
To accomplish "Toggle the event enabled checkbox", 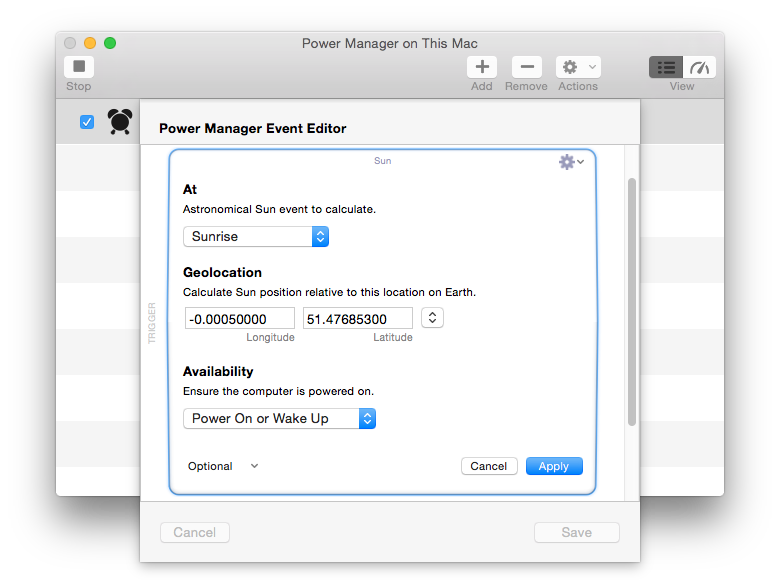I will pyautogui.click(x=87, y=122).
